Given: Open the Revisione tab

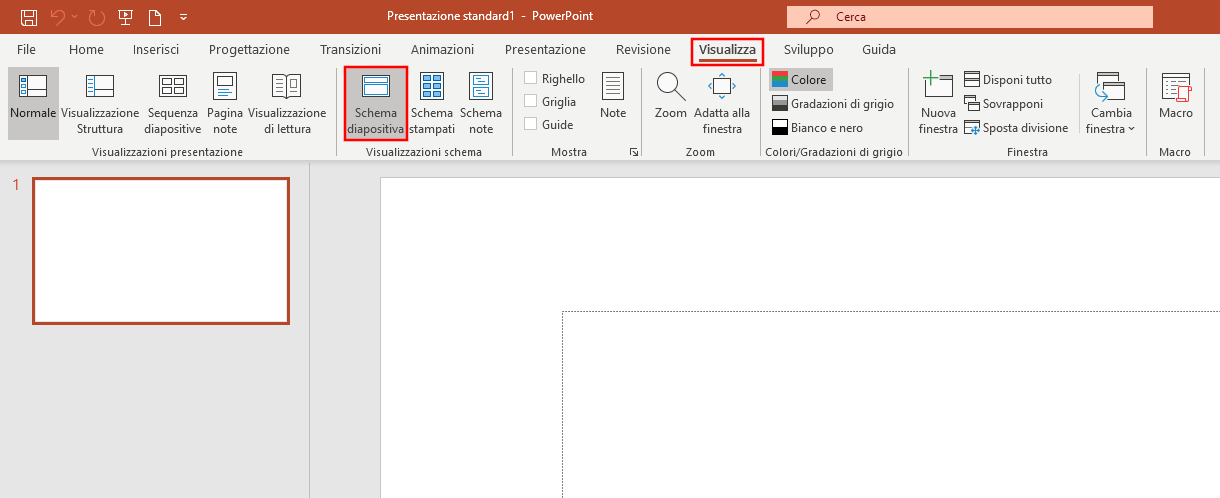Looking at the screenshot, I should pyautogui.click(x=643, y=49).
